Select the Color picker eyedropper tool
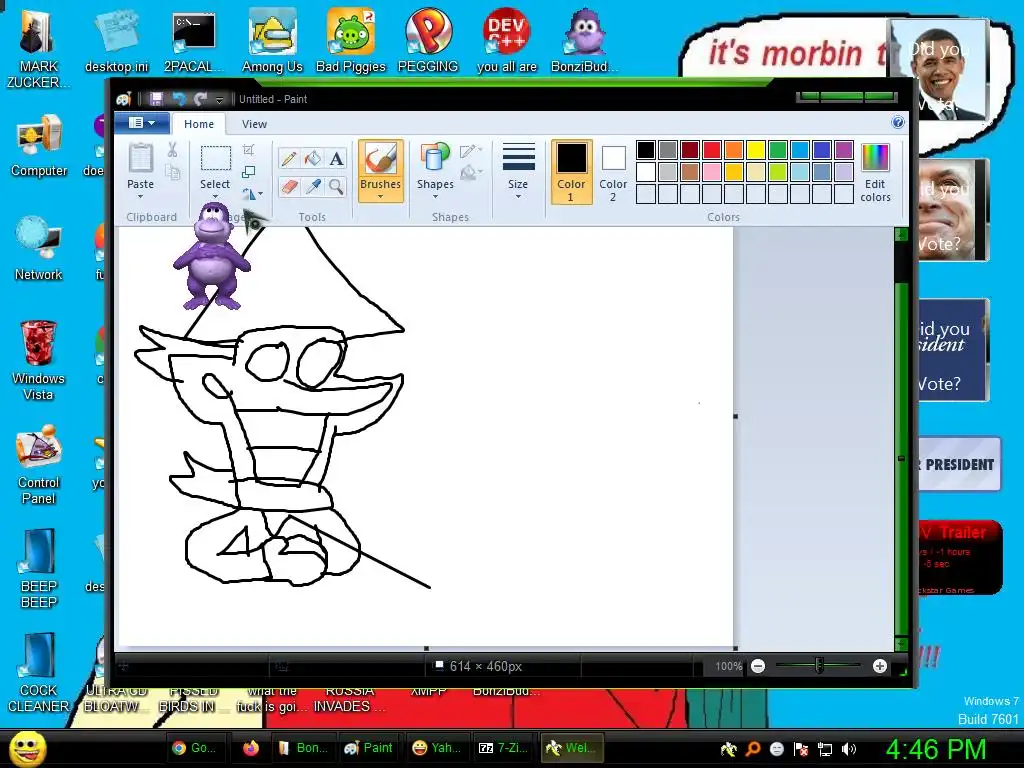This screenshot has width=1024, height=768. (x=313, y=187)
